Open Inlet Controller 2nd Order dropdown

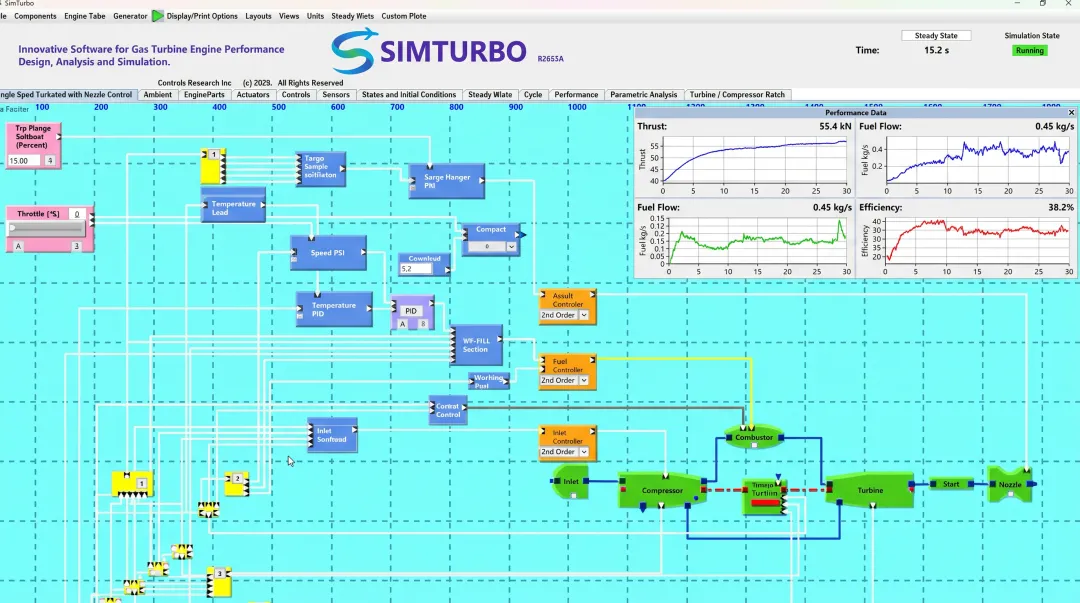point(583,452)
